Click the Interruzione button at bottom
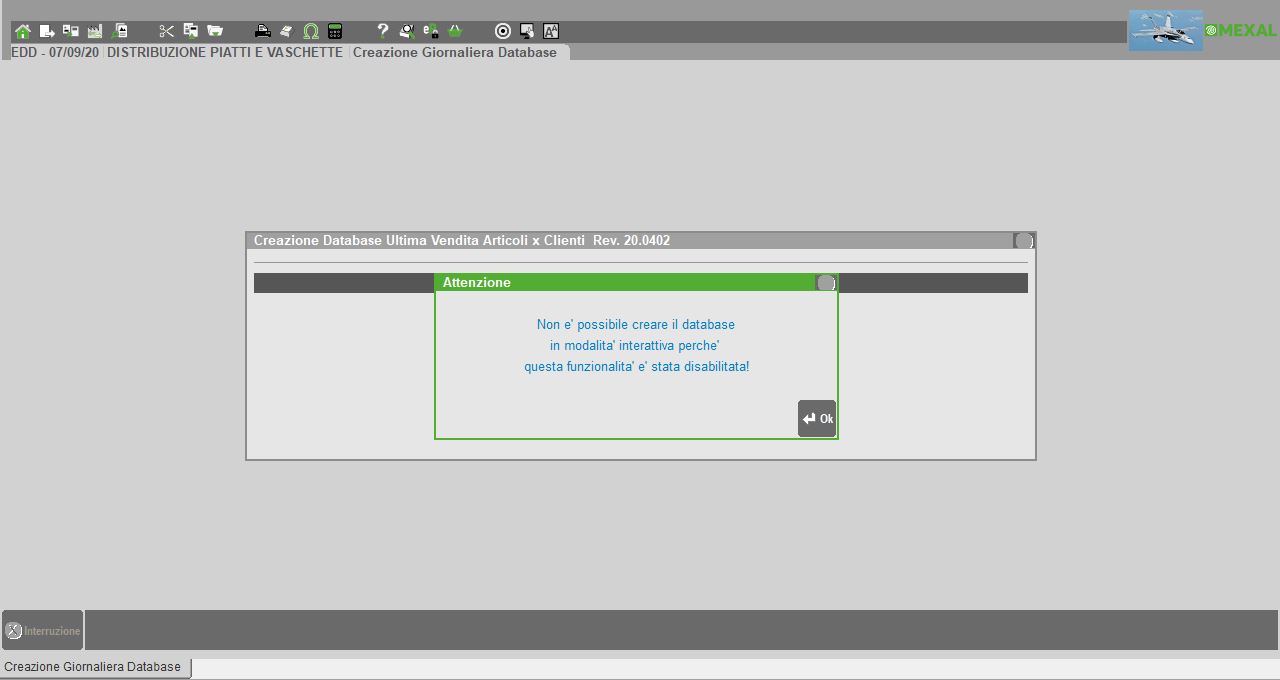The image size is (1280, 680). point(43,631)
